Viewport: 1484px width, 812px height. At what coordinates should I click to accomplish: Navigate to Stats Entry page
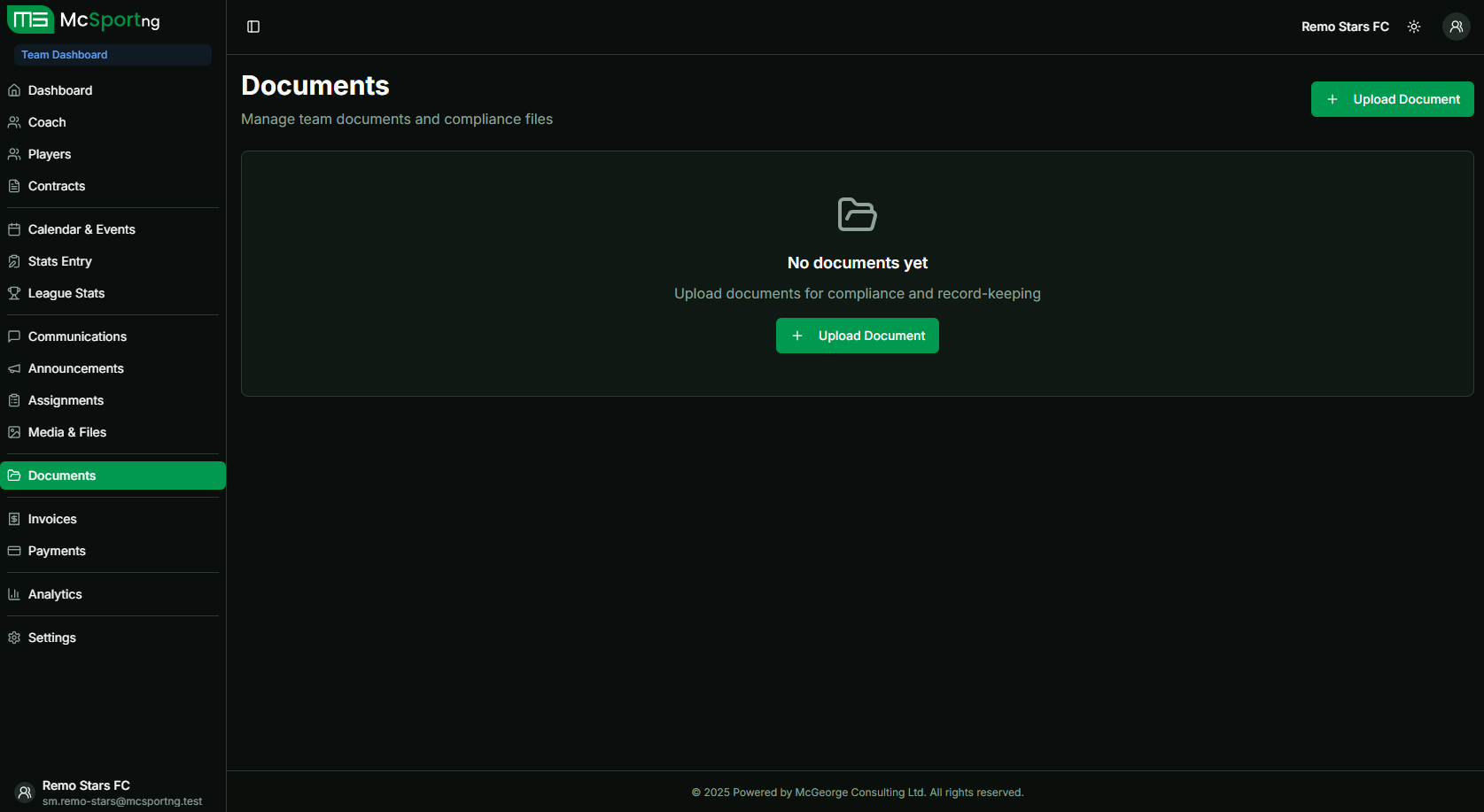click(60, 261)
